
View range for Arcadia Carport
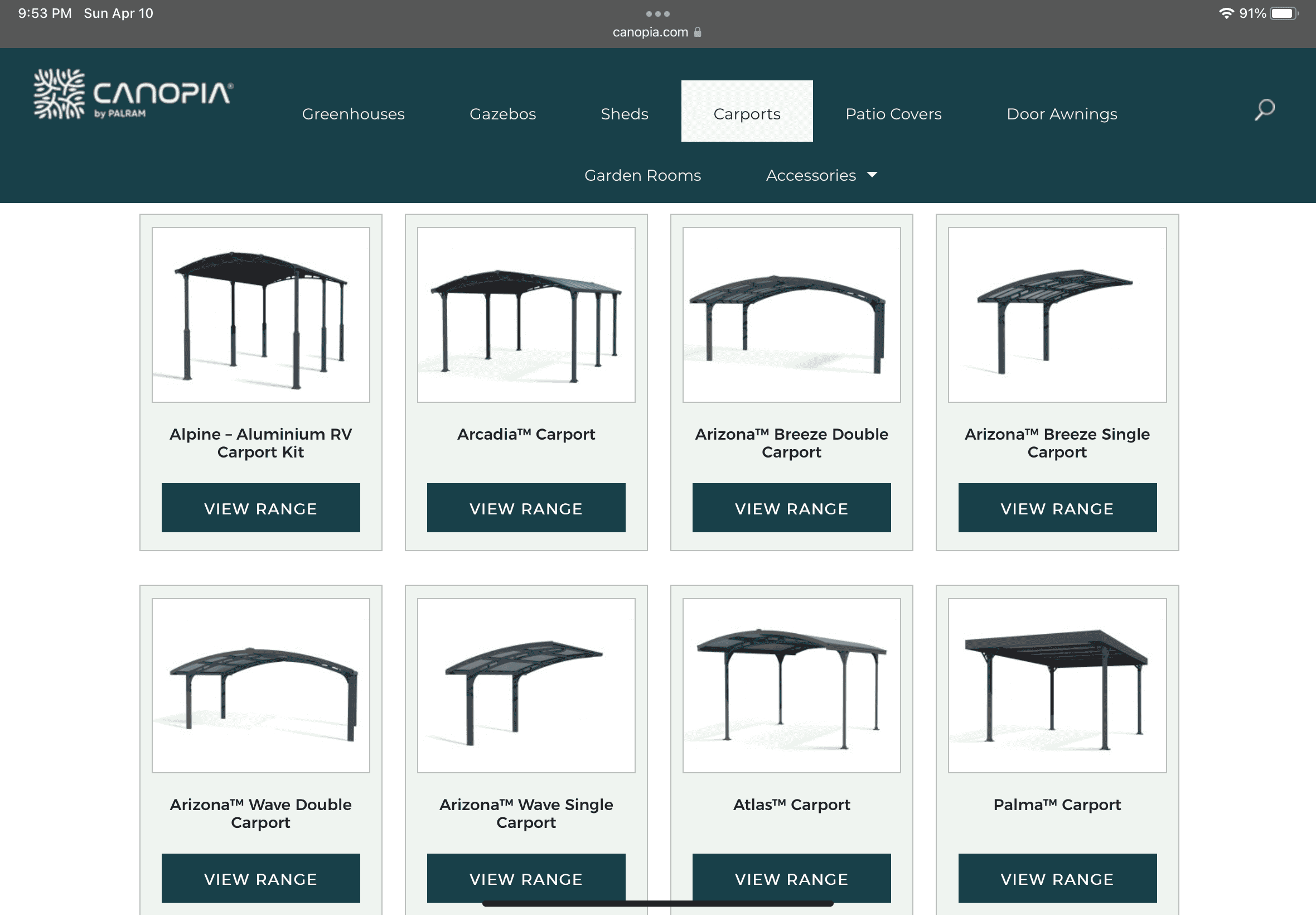coord(526,508)
